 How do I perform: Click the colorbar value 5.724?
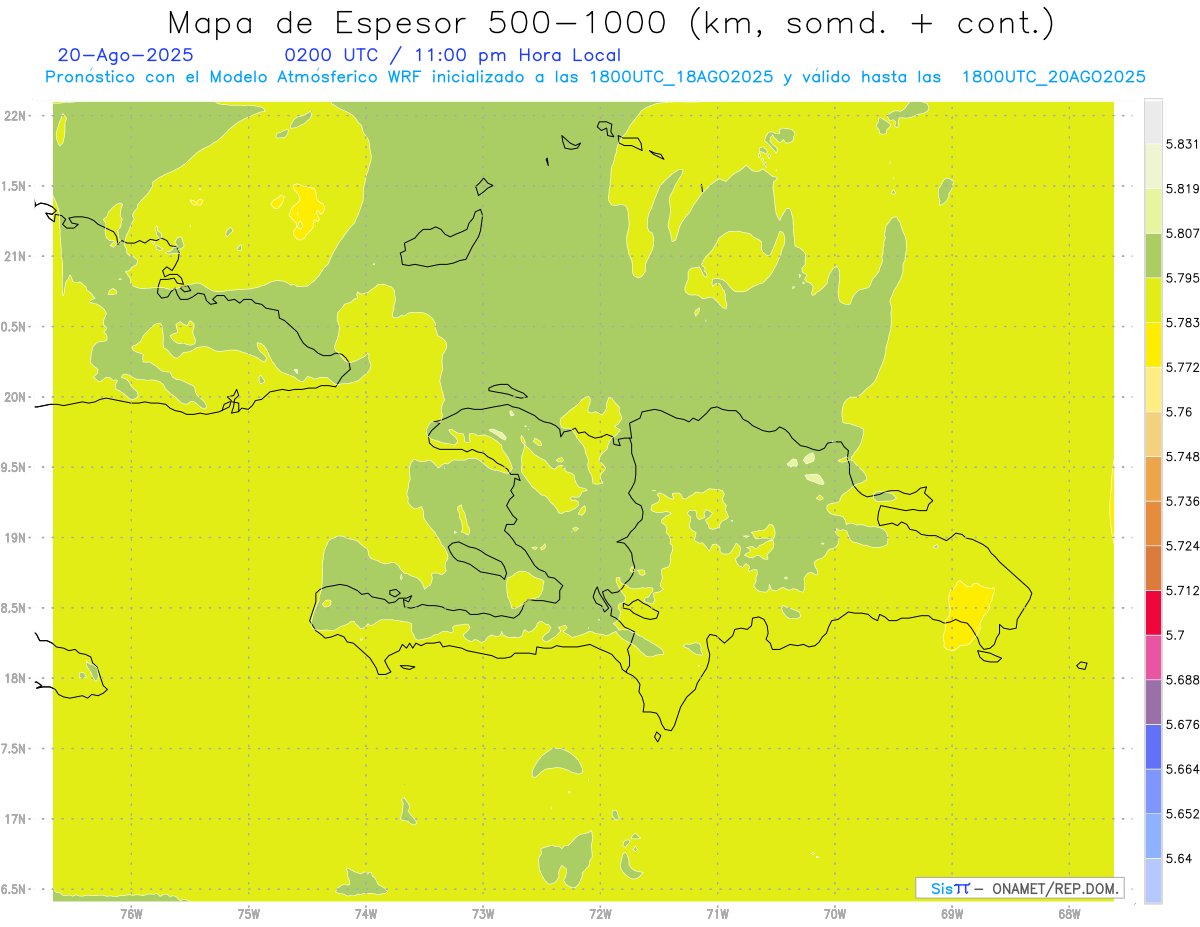(x=1182, y=545)
